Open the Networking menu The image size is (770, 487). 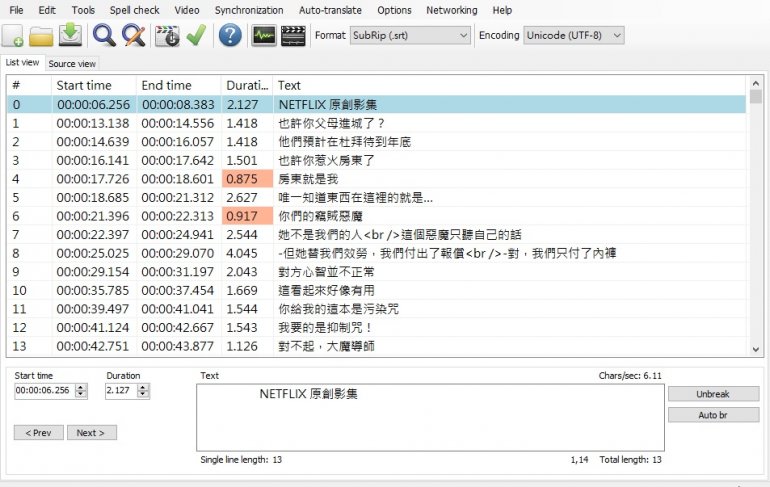452,10
